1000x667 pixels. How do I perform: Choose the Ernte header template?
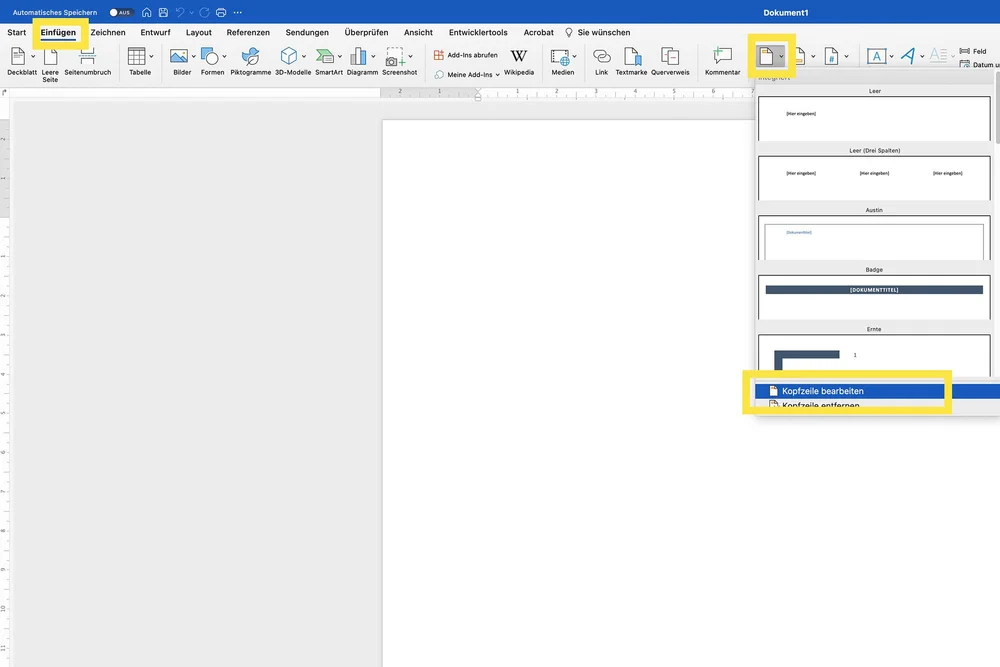coord(874,355)
